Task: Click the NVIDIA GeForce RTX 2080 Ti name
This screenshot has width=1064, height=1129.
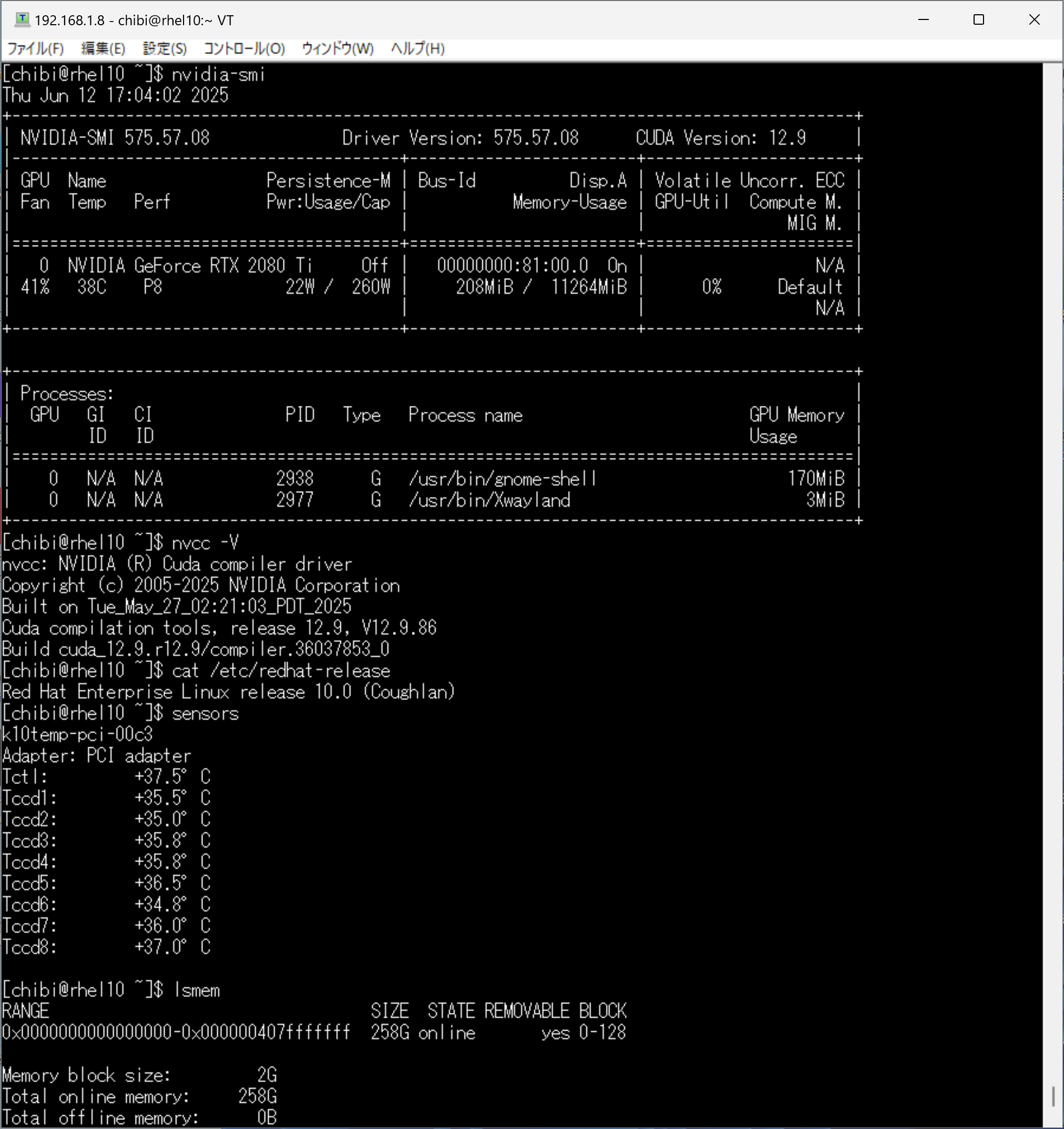Action: click(190, 266)
